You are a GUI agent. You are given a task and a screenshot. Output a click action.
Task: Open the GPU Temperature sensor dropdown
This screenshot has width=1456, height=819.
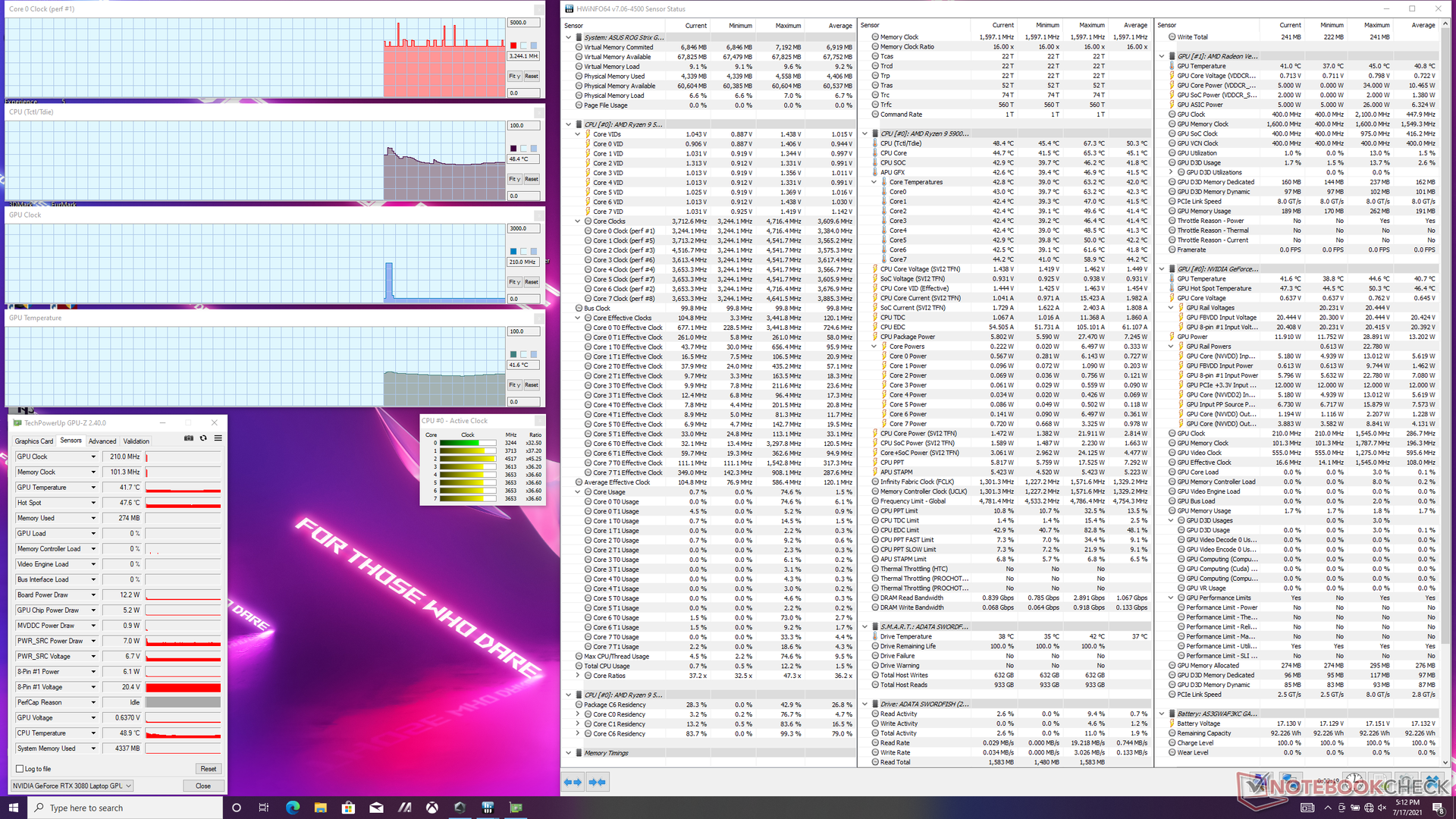(x=93, y=488)
